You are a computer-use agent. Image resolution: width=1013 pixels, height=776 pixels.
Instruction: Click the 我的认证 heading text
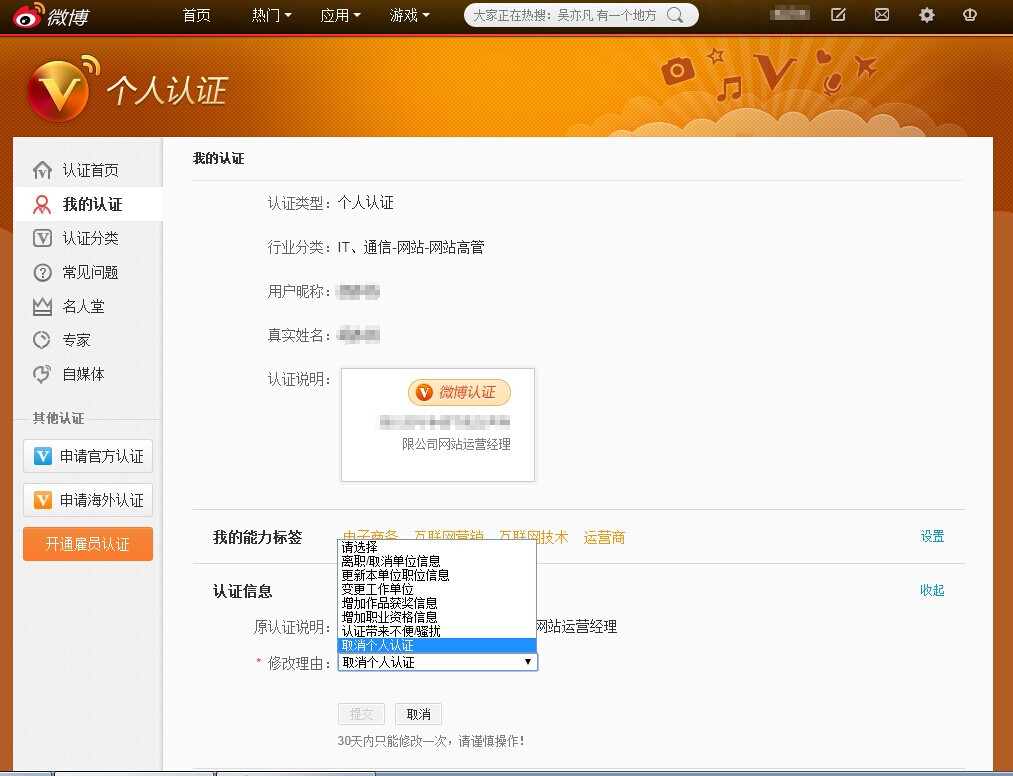click(218, 158)
